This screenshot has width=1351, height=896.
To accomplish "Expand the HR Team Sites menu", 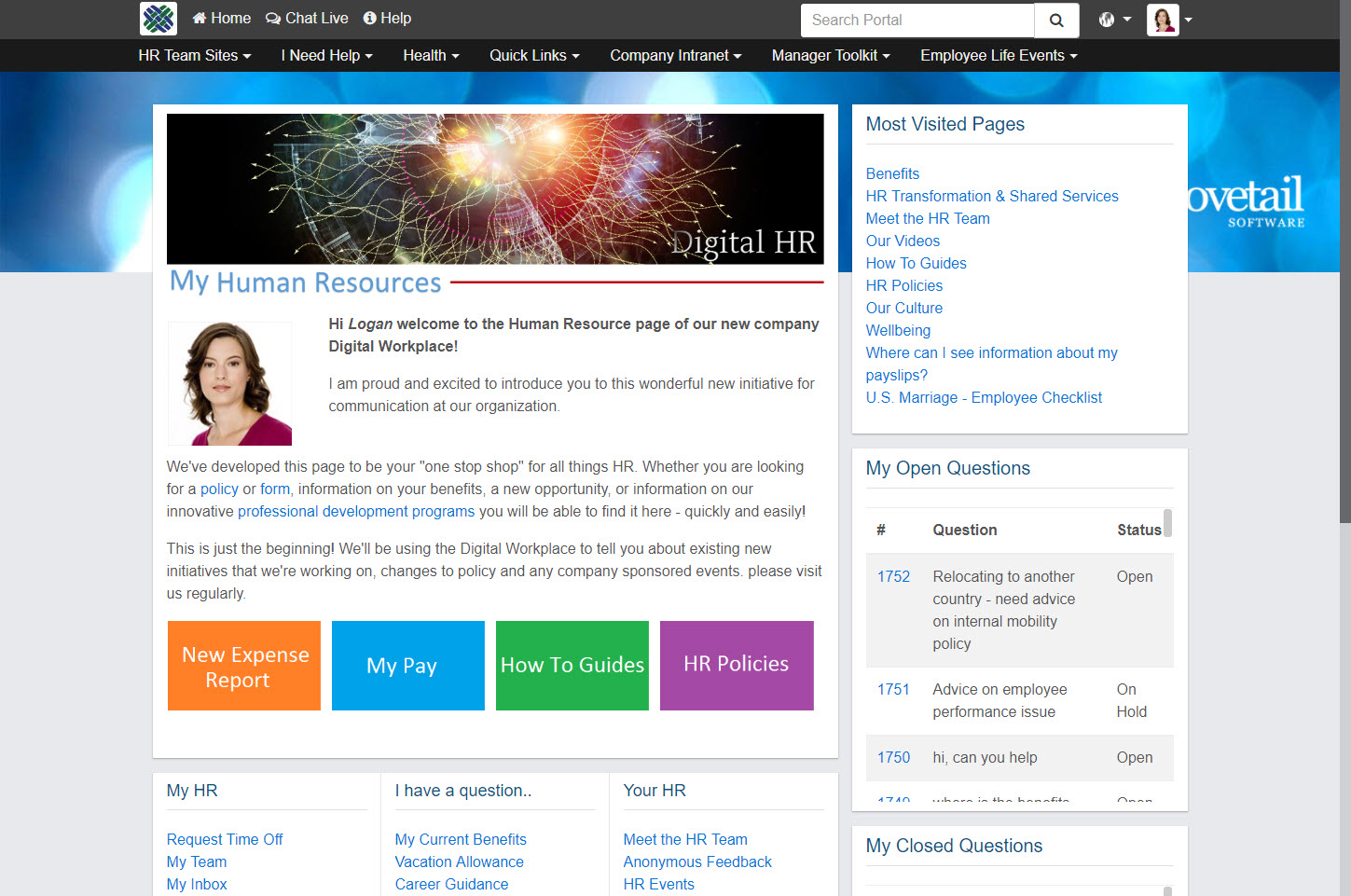I will click(x=195, y=56).
